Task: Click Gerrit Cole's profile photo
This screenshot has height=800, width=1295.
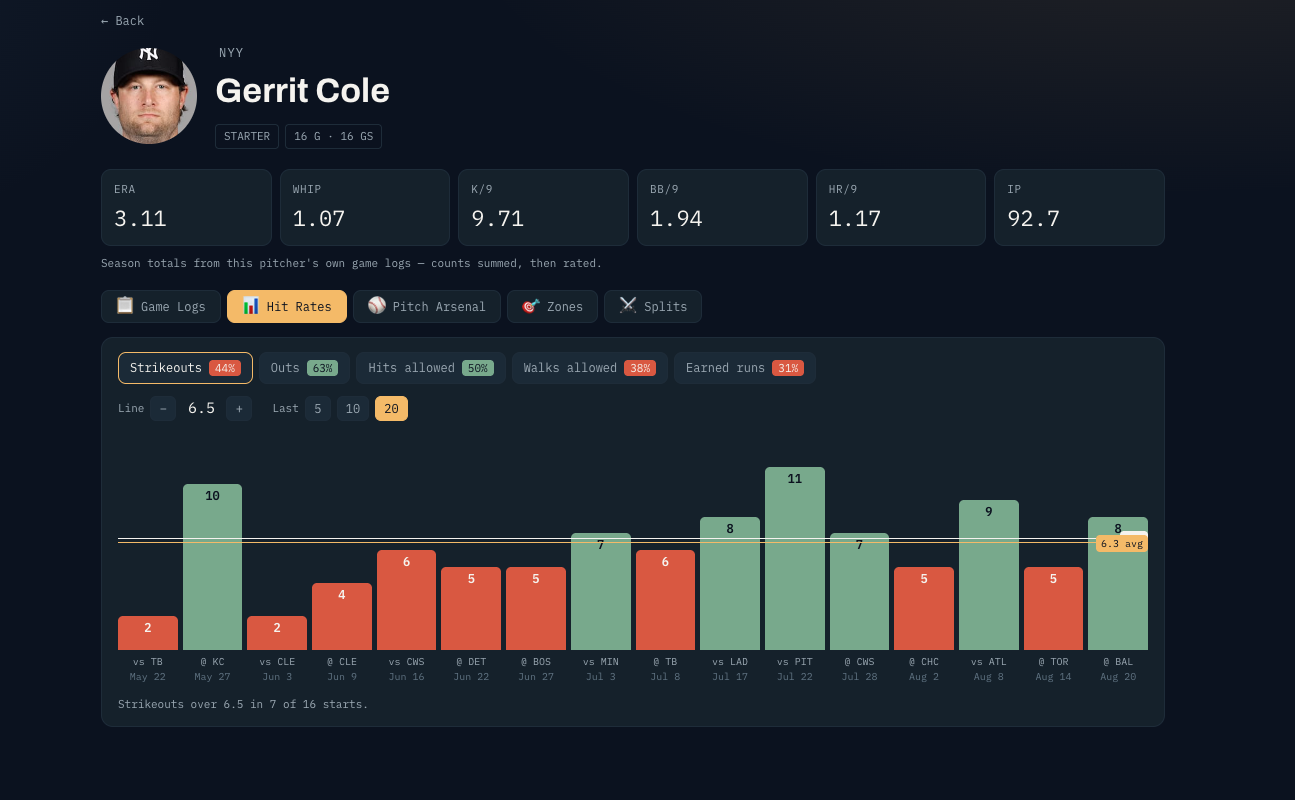Action: click(149, 96)
